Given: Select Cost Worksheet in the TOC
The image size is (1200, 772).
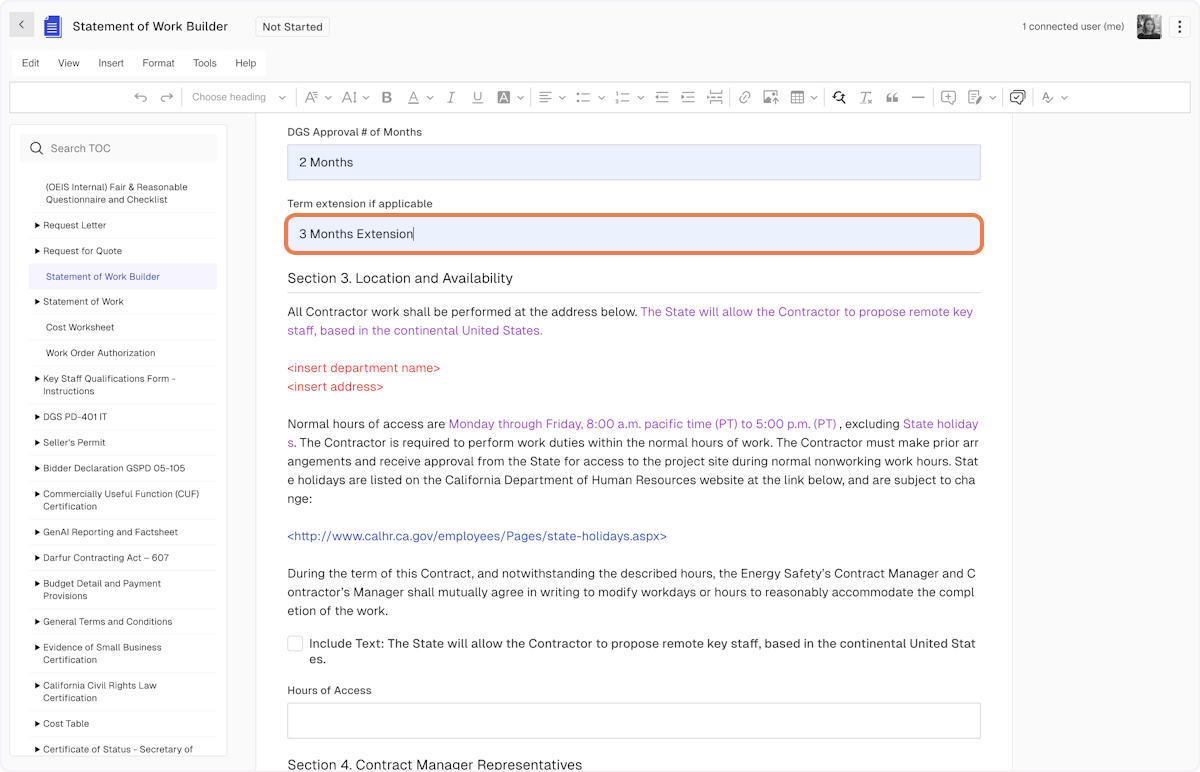Looking at the screenshot, I should [x=80, y=327].
